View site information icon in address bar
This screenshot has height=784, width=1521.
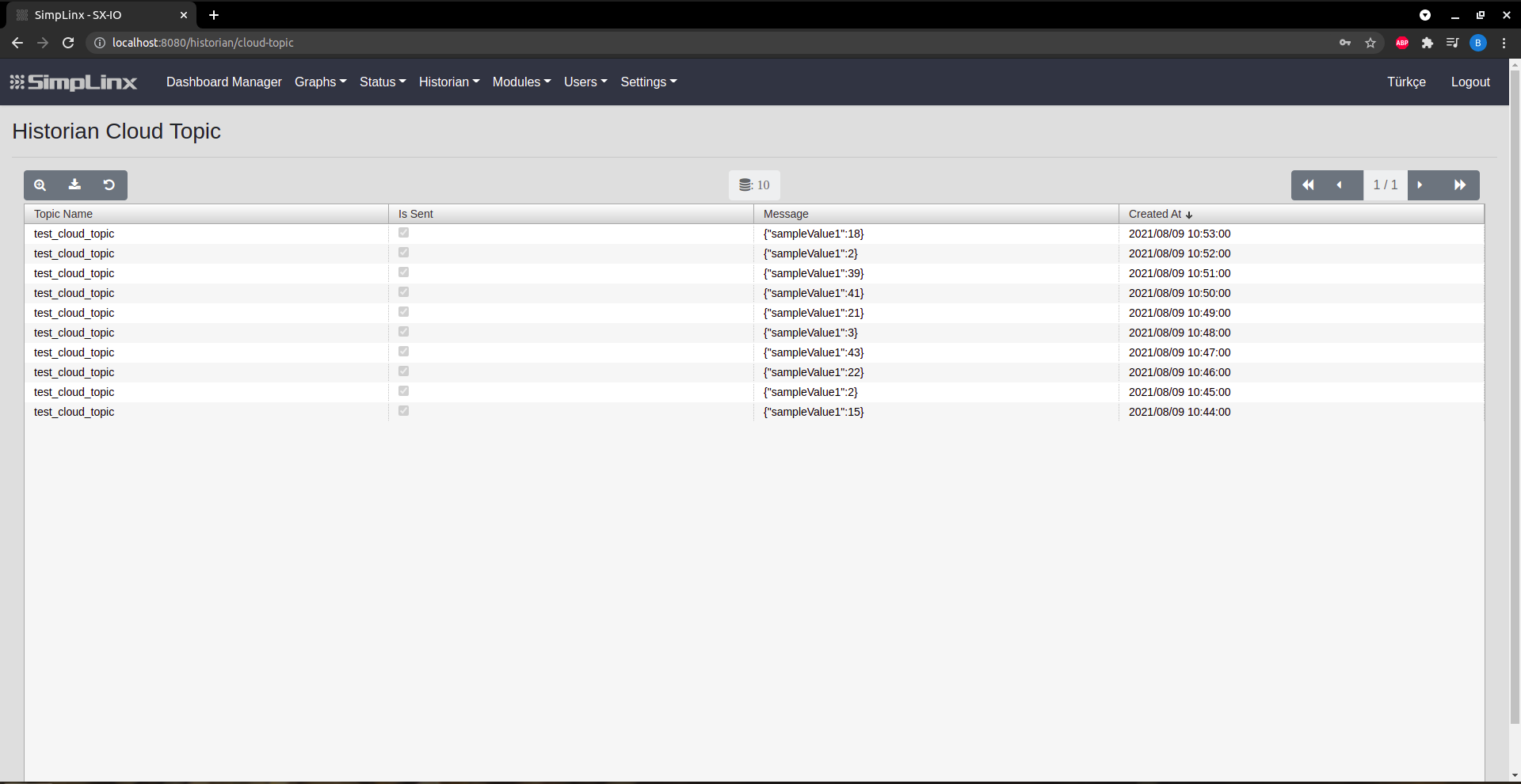pos(100,43)
